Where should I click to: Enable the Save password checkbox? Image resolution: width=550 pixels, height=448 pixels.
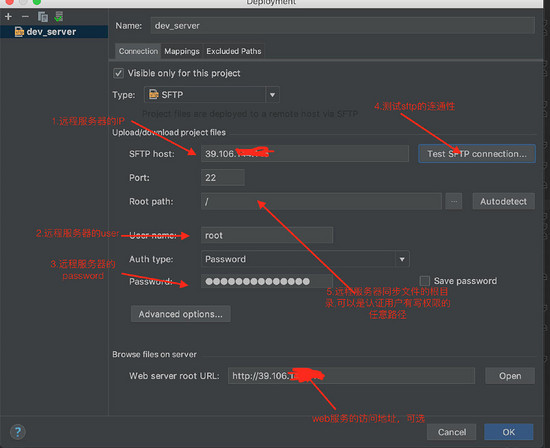tap(424, 281)
